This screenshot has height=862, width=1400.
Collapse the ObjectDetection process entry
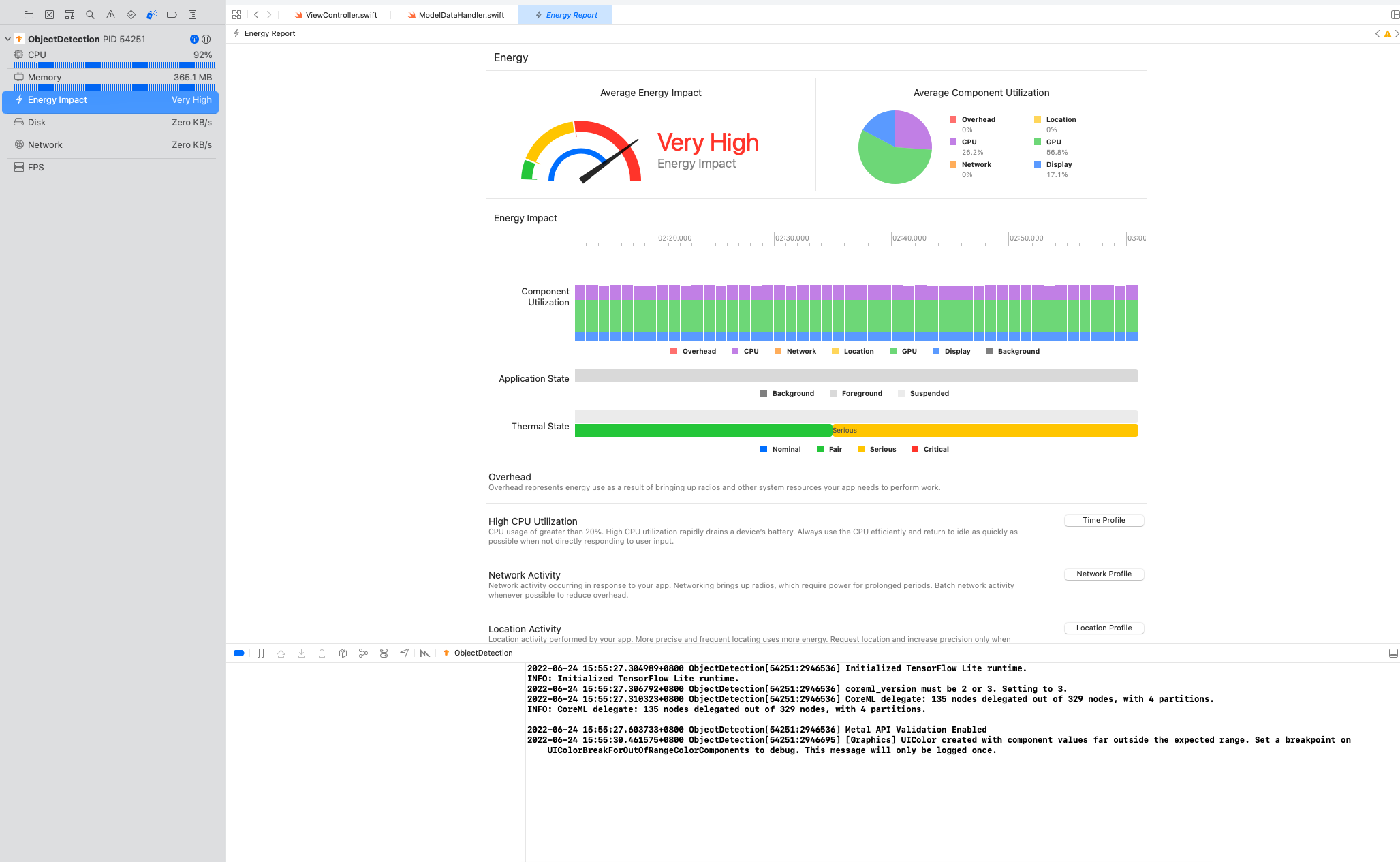click(x=7, y=39)
